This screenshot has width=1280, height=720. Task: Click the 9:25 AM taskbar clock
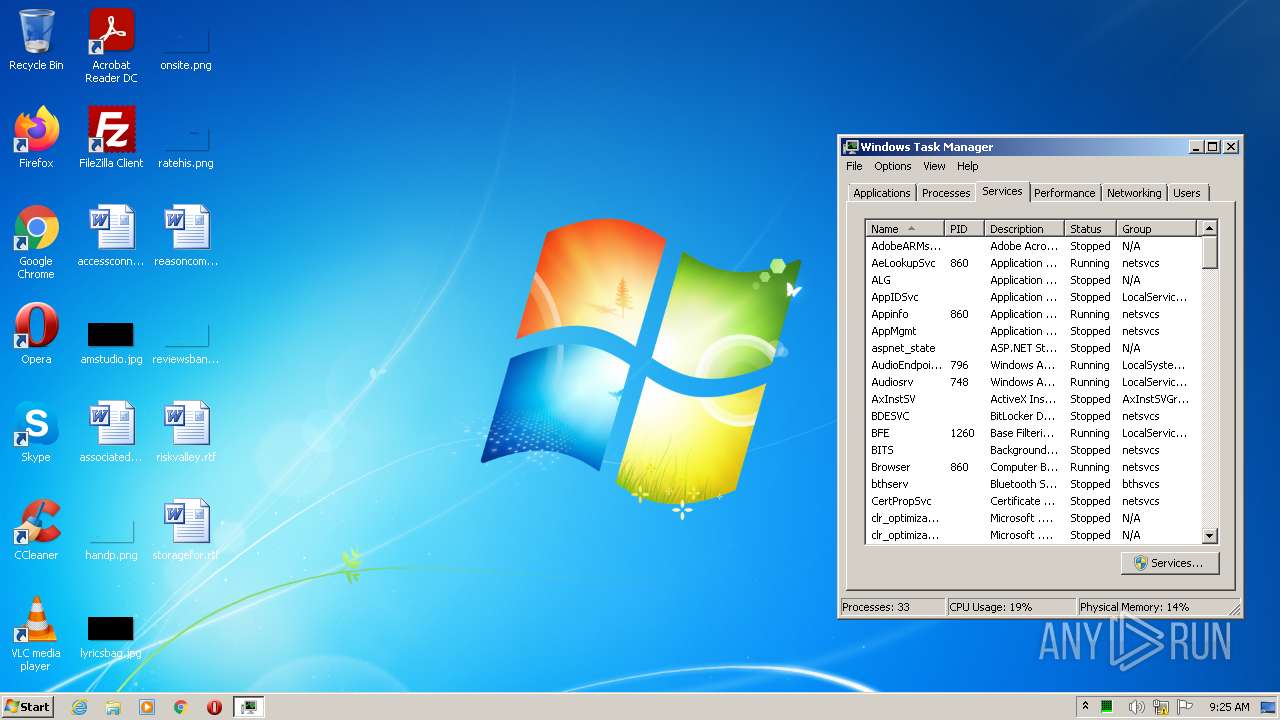[1229, 707]
